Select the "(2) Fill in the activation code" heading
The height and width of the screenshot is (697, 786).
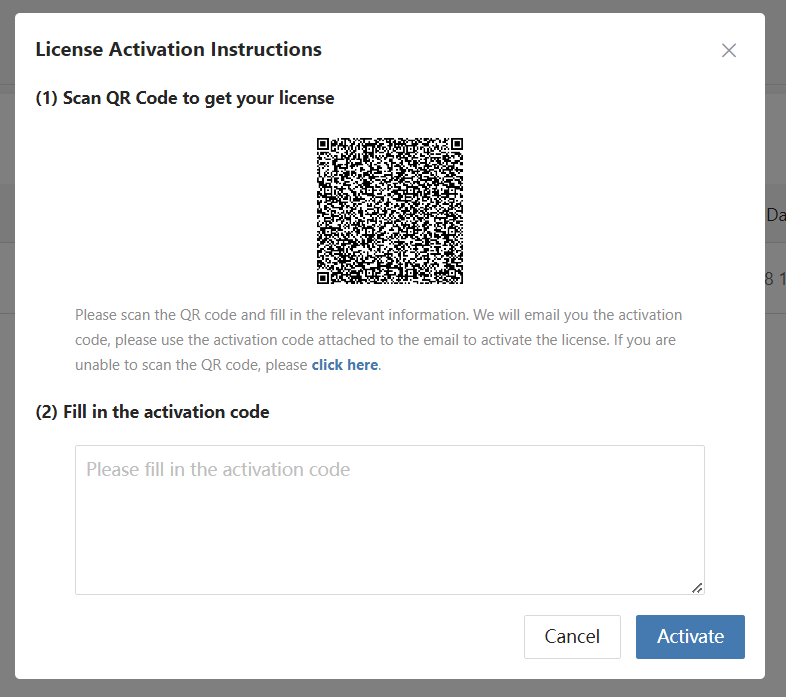152,412
